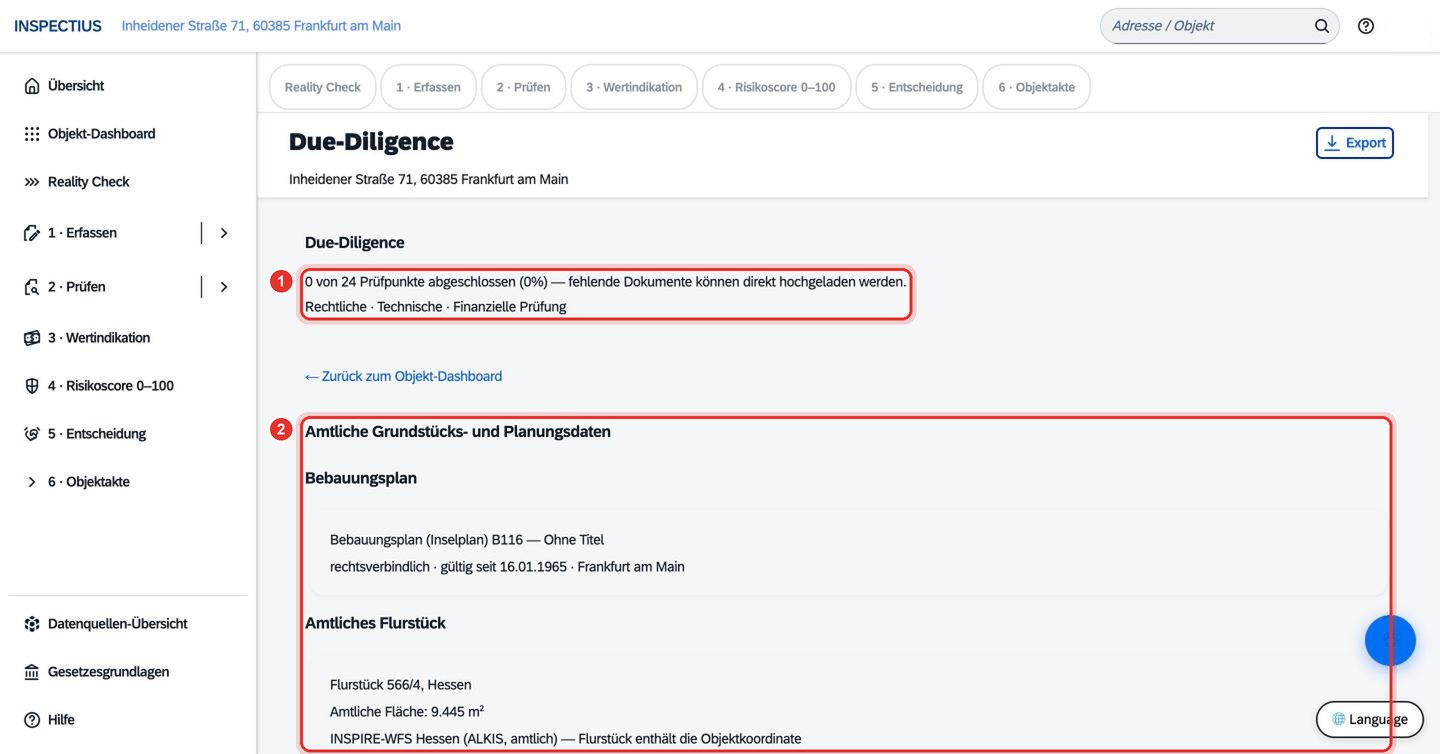
Task: Click 'Amtliche Fläche: 9.445 m²' text
Action: 407,712
